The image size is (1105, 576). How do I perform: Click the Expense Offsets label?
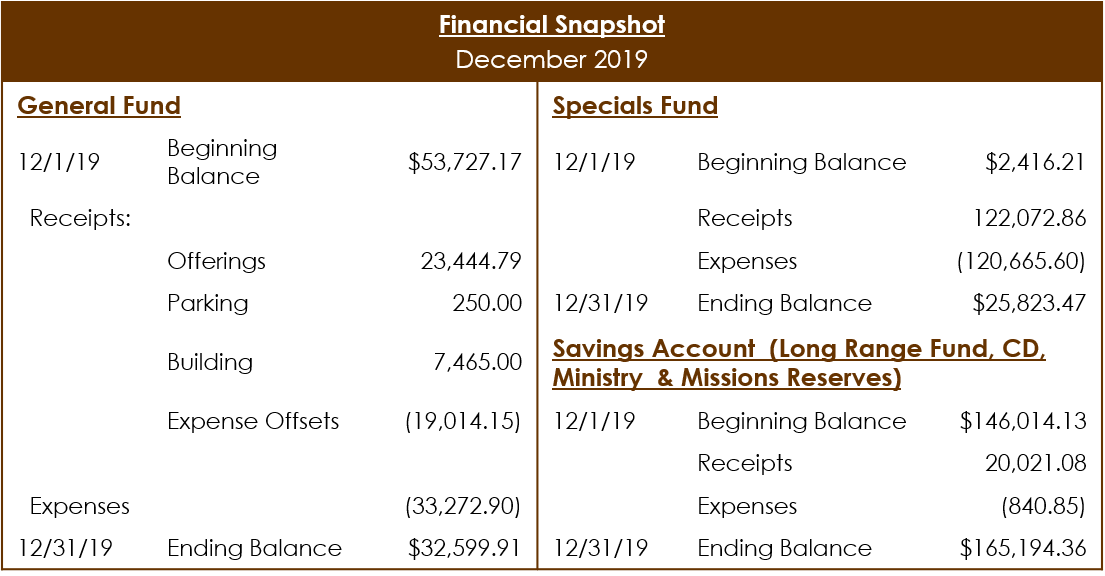(253, 421)
